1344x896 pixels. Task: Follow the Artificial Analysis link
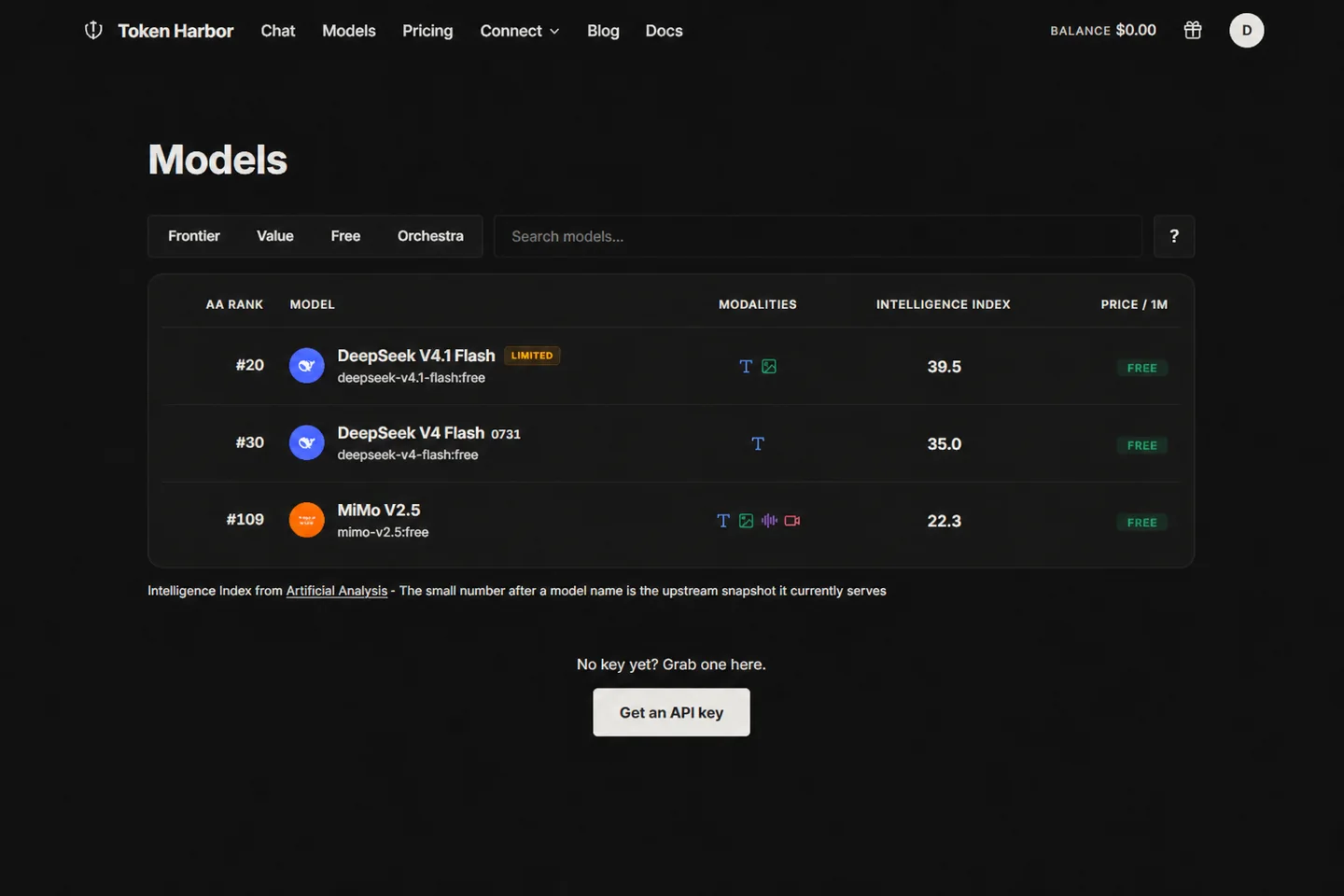tap(337, 591)
